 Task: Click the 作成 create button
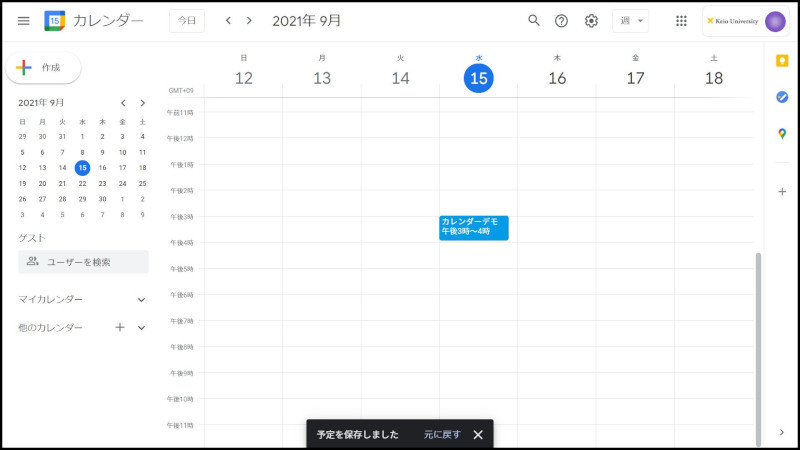(44, 68)
